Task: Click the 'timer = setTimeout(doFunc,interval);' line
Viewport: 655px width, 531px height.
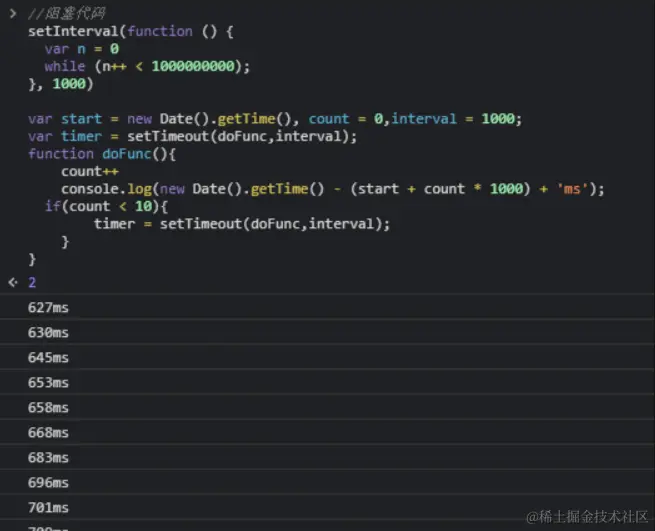Action: (242, 224)
